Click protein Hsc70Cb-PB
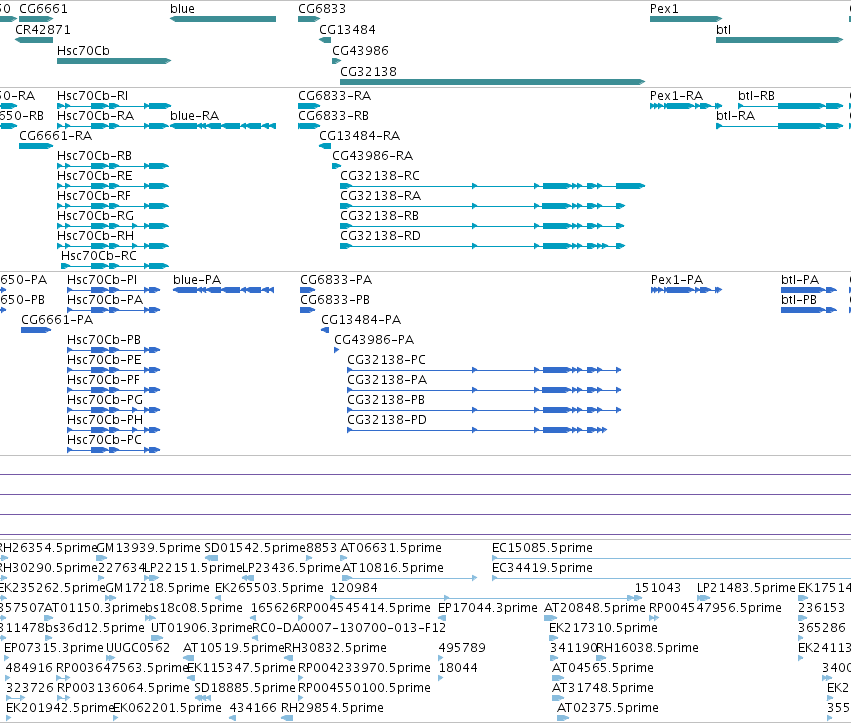Screen dimensions: 851x723 point(113,351)
